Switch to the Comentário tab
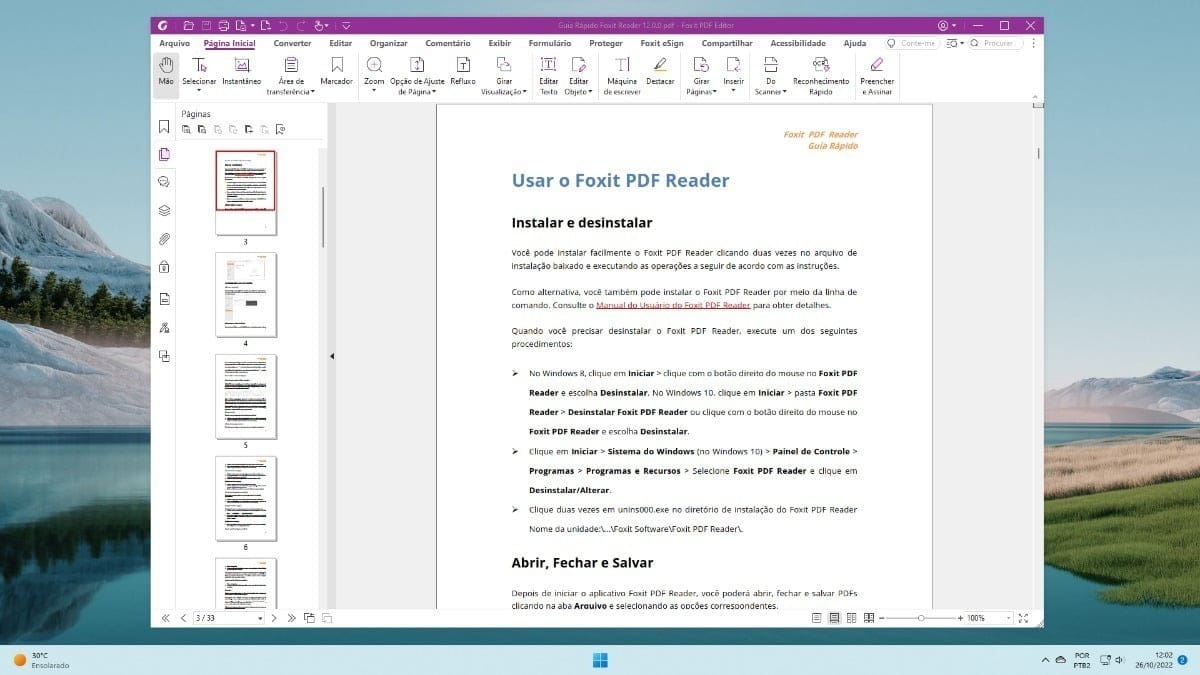The height and width of the screenshot is (675, 1200). pos(447,43)
